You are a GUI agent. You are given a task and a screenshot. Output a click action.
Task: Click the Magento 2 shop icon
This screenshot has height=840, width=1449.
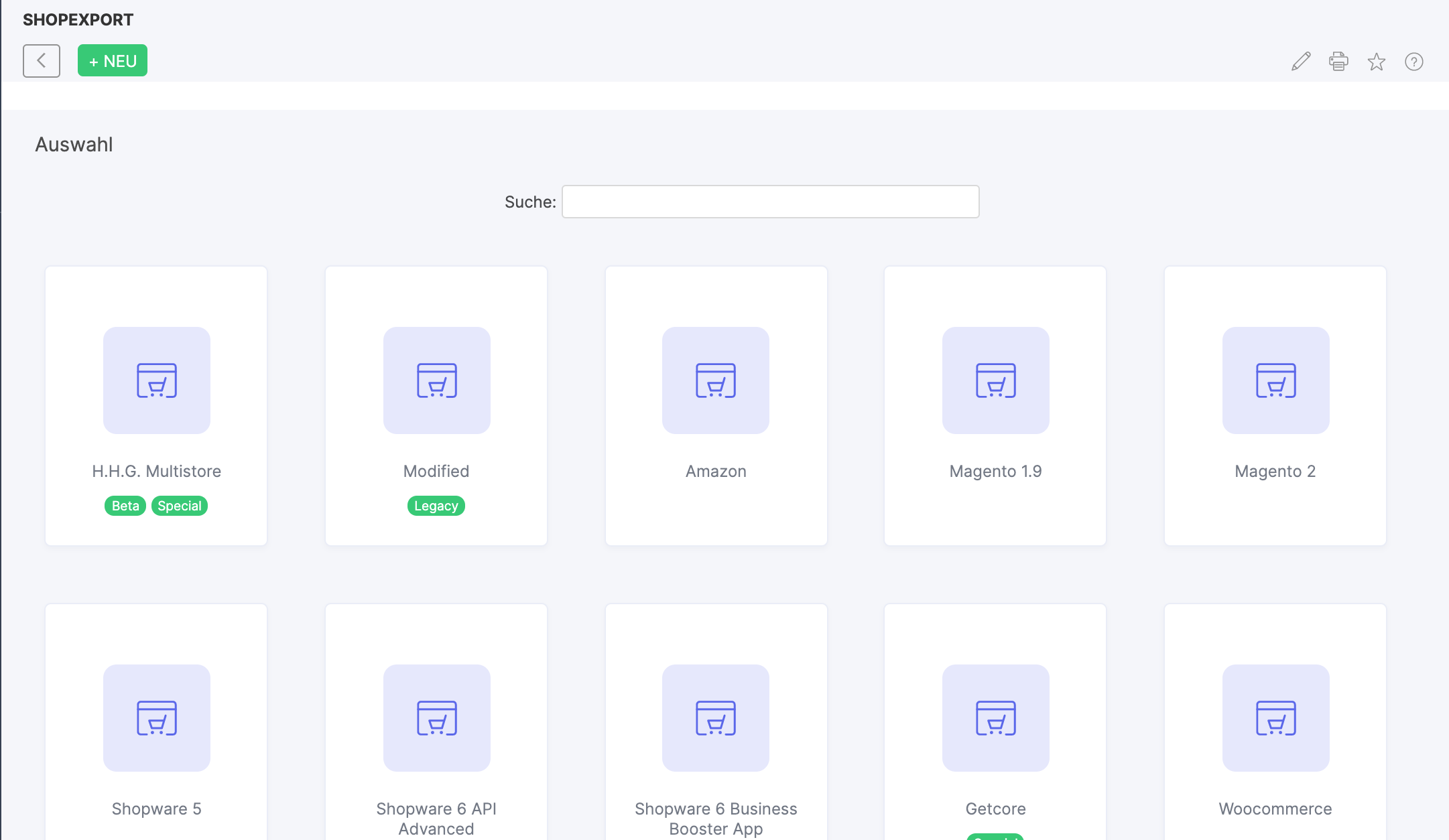[1275, 380]
